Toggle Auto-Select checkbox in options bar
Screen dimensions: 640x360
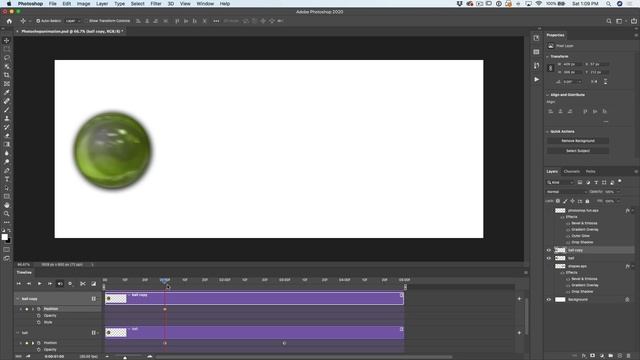click(38, 21)
